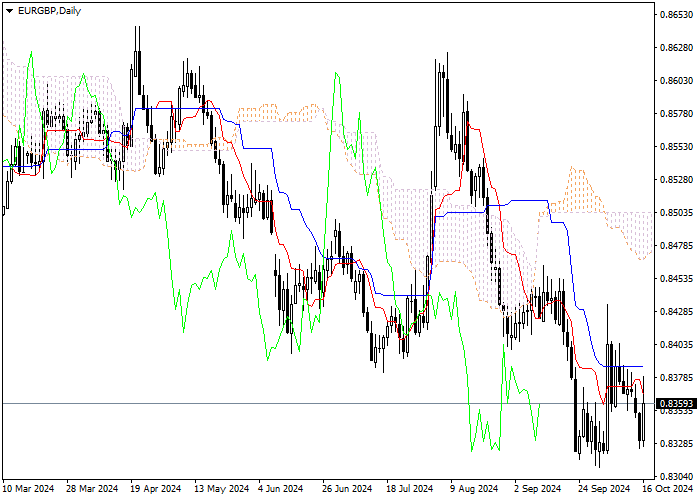
Task: Click the EURGBP,Daily chart title
Action: click(49, 11)
